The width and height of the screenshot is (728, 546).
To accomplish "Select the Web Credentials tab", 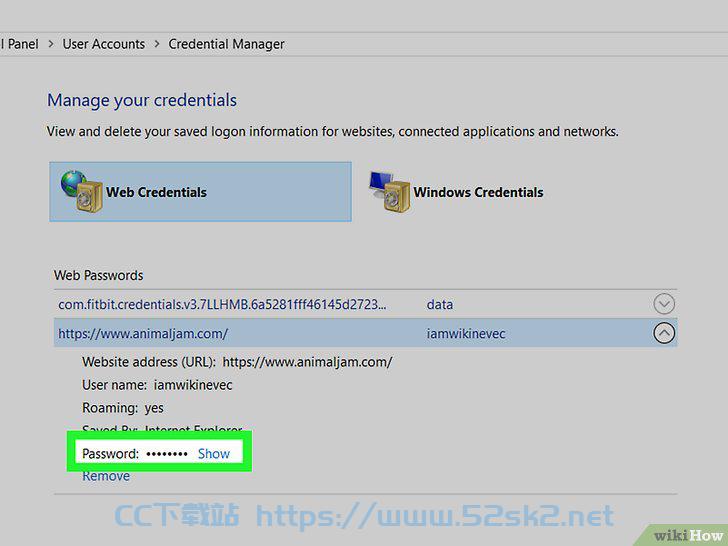I will tap(200, 192).
